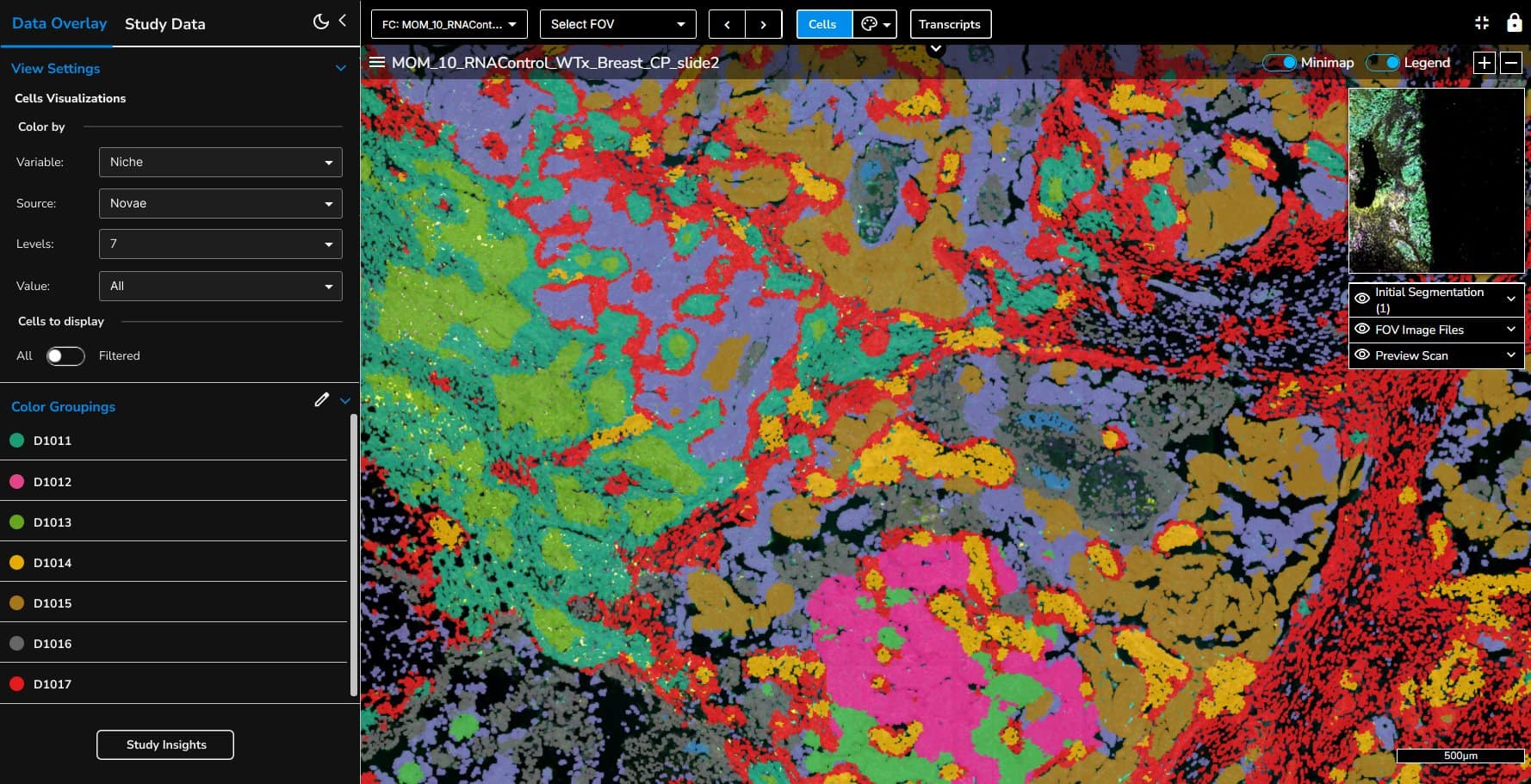Screen dimensions: 1531x784
Task: Go to the next FOV arrow
Action: 764,24
